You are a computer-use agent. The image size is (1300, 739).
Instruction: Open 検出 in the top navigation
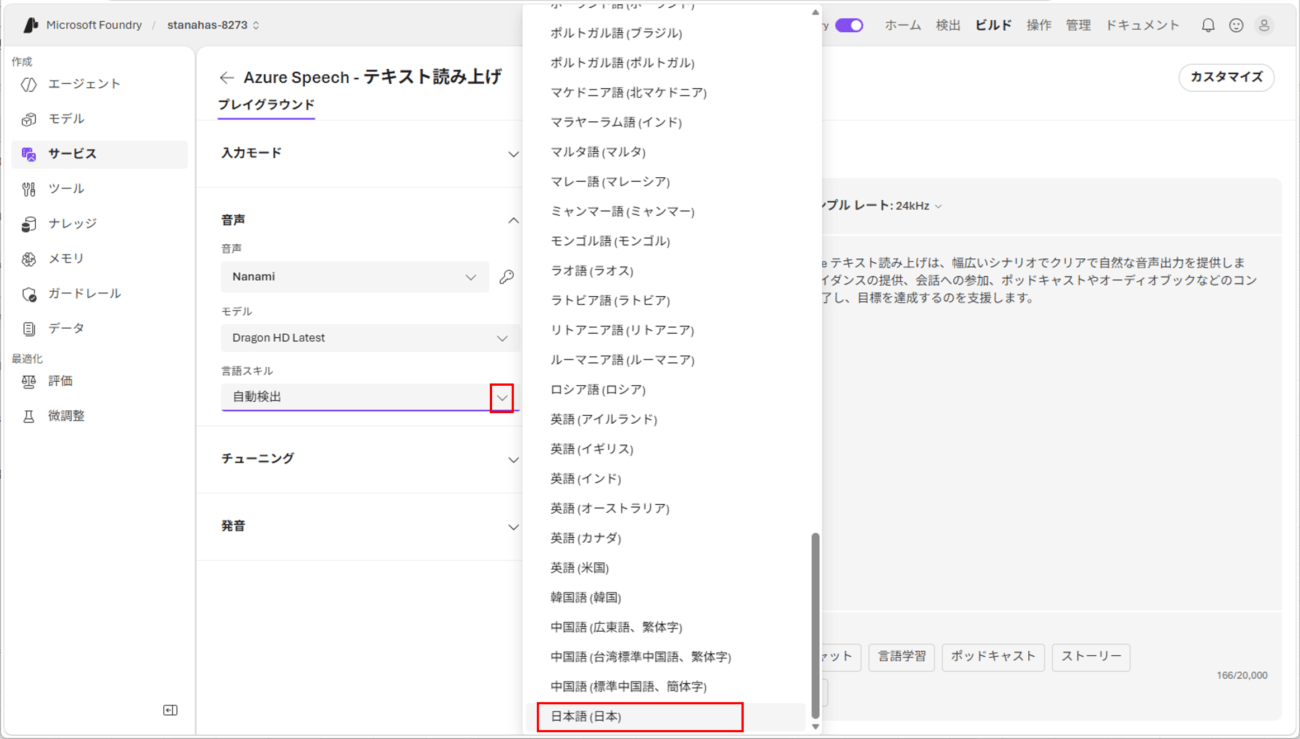pos(948,25)
